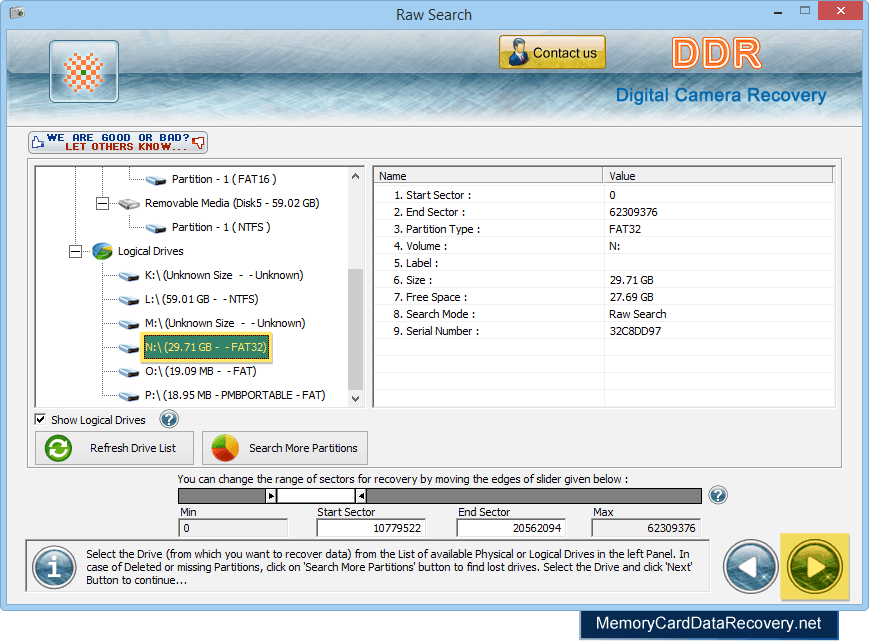
Task: Open the 'We are good or bad' feedback banner
Action: (117, 142)
